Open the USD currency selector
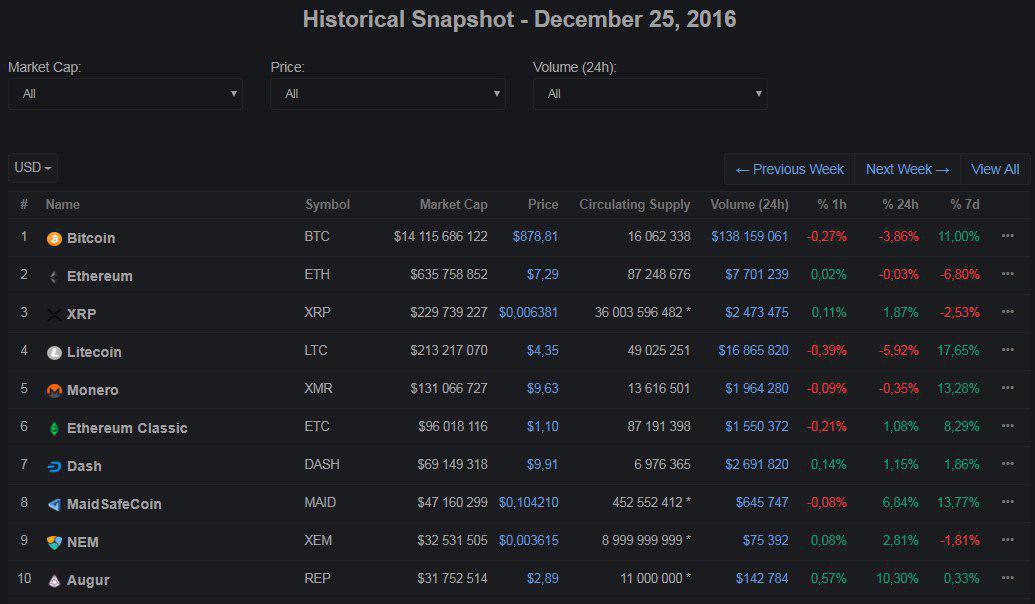The width and height of the screenshot is (1035, 604). (33, 168)
